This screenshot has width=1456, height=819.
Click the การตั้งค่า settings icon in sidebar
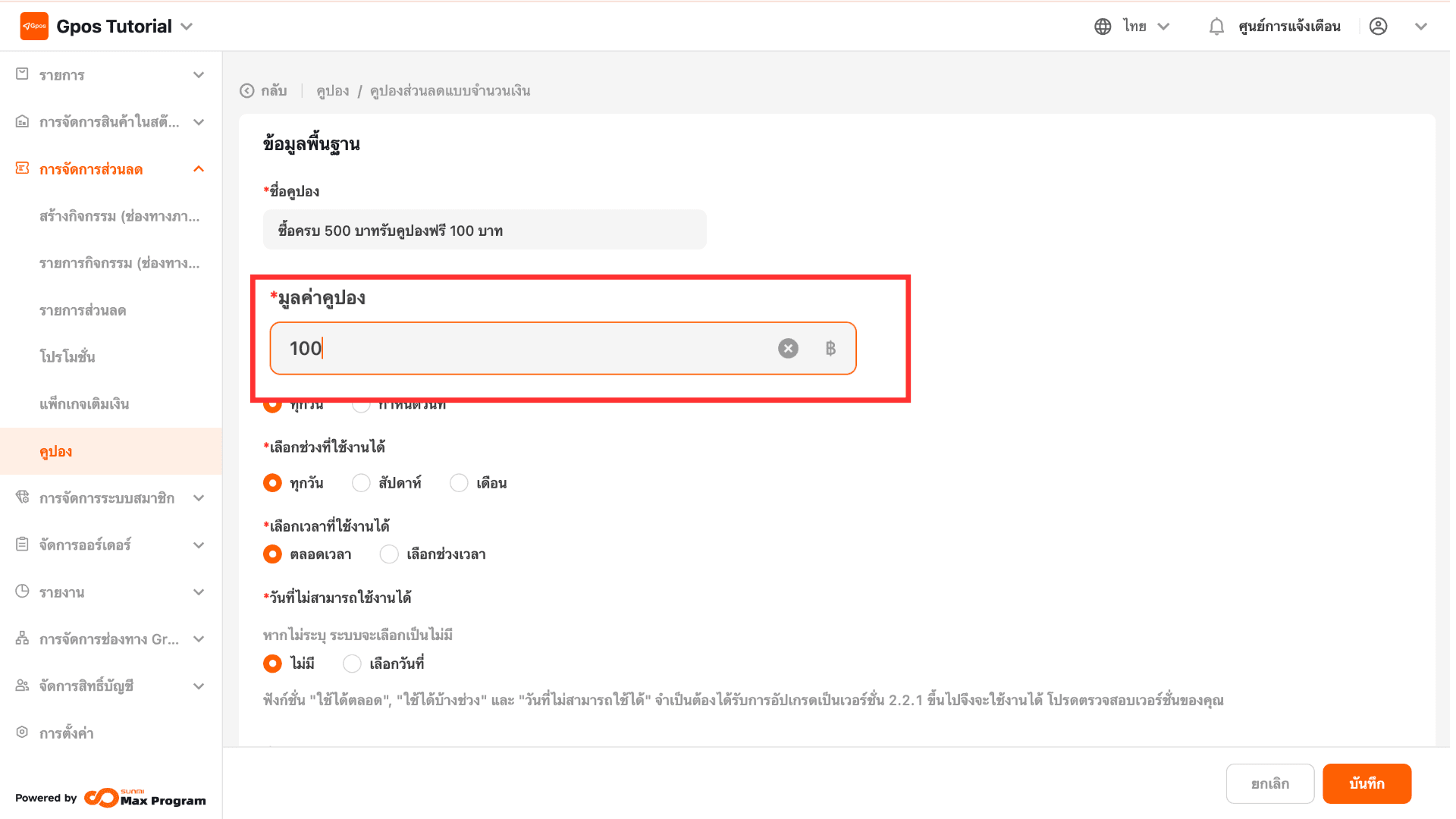pyautogui.click(x=22, y=733)
